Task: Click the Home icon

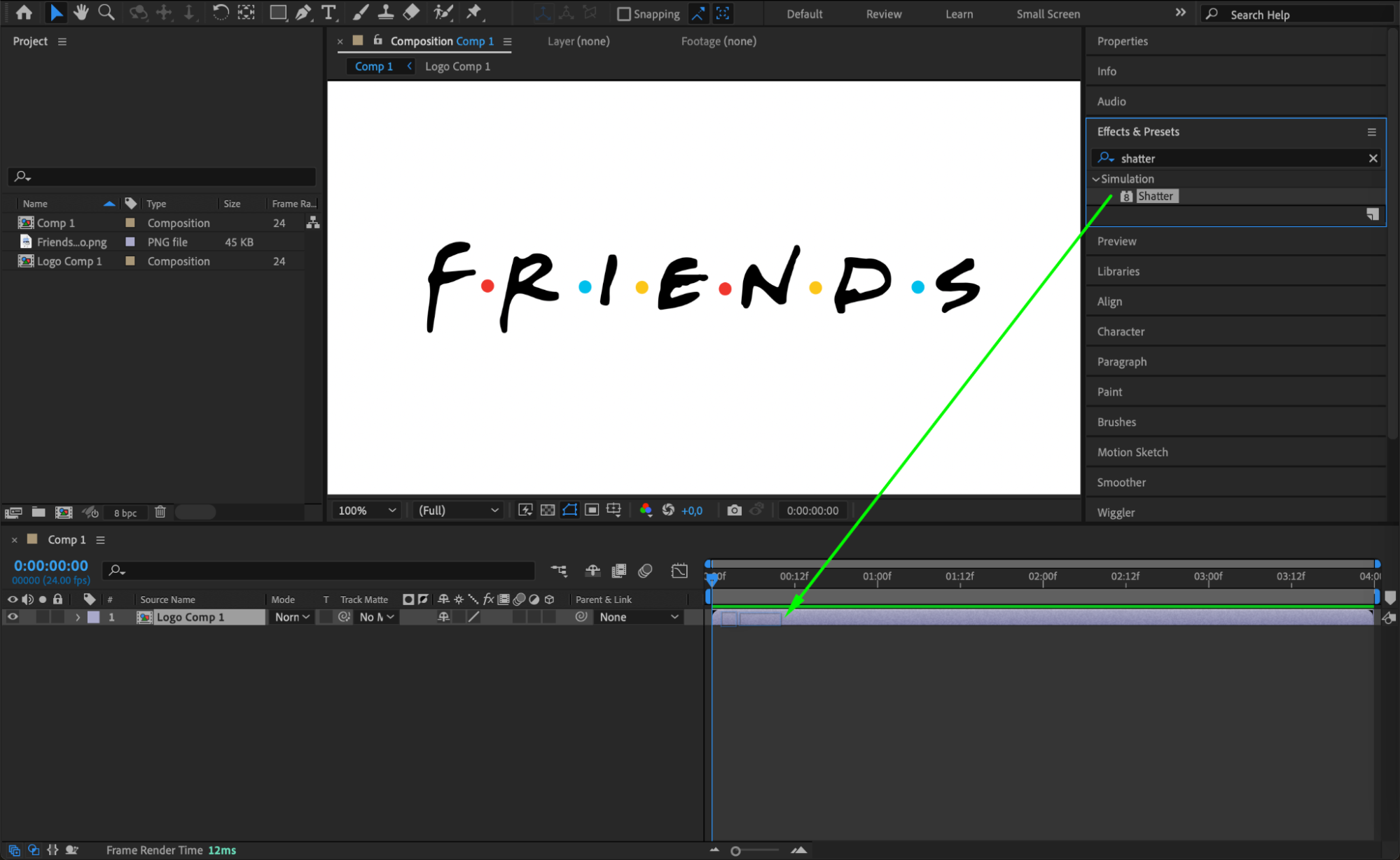Action: pos(24,12)
